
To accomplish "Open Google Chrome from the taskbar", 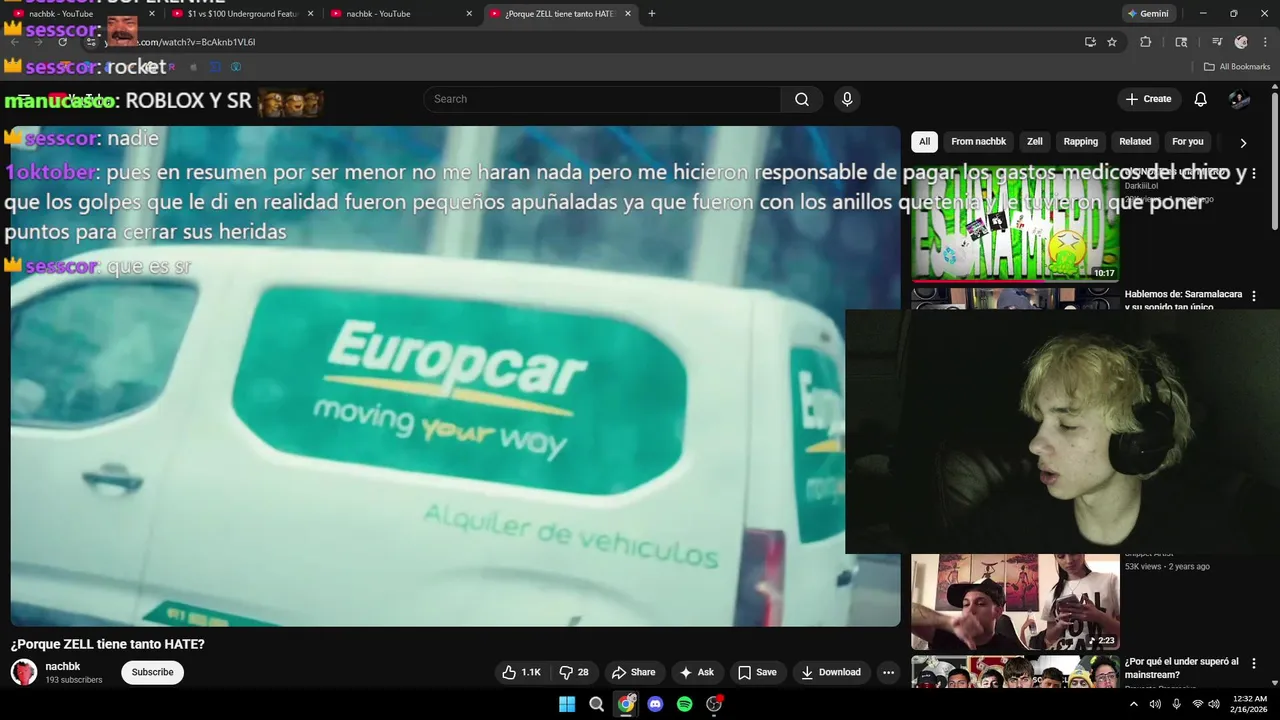I will pos(626,704).
